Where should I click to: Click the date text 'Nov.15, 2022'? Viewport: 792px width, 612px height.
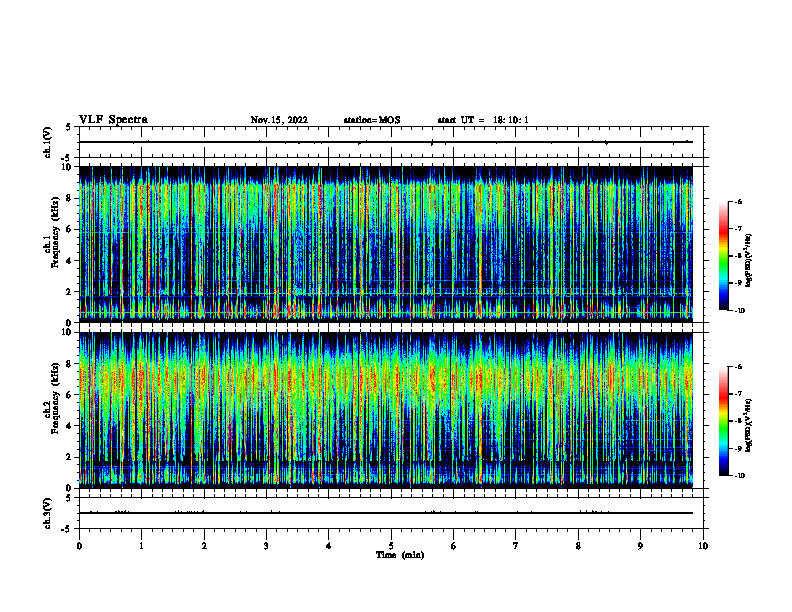point(279,120)
